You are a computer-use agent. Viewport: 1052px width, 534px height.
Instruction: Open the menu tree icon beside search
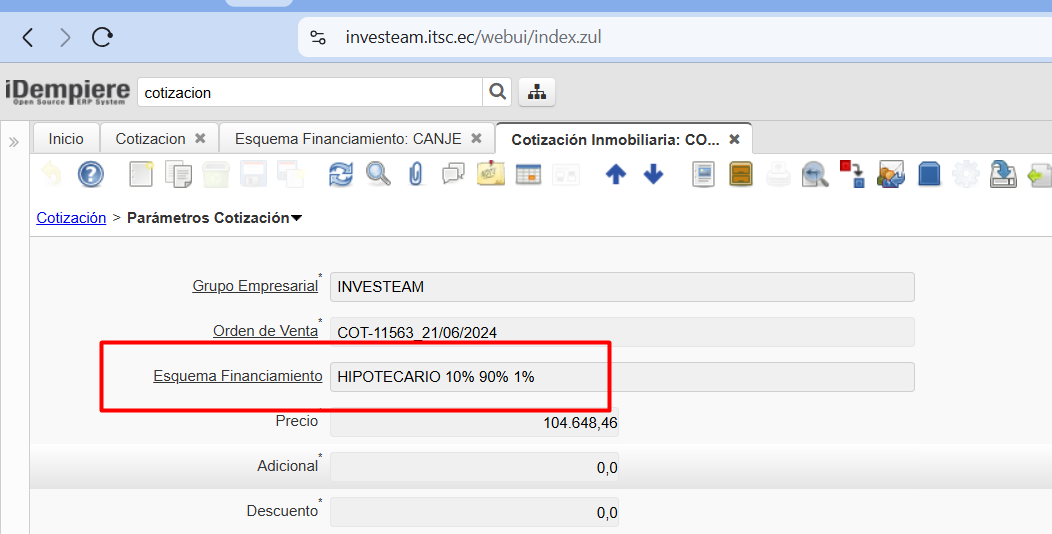(537, 92)
